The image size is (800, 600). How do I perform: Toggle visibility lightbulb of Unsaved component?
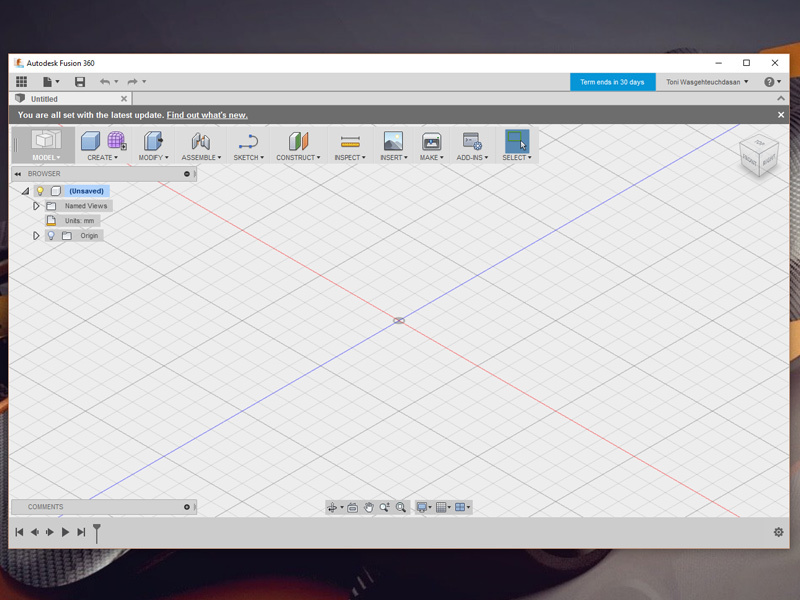(x=40, y=191)
